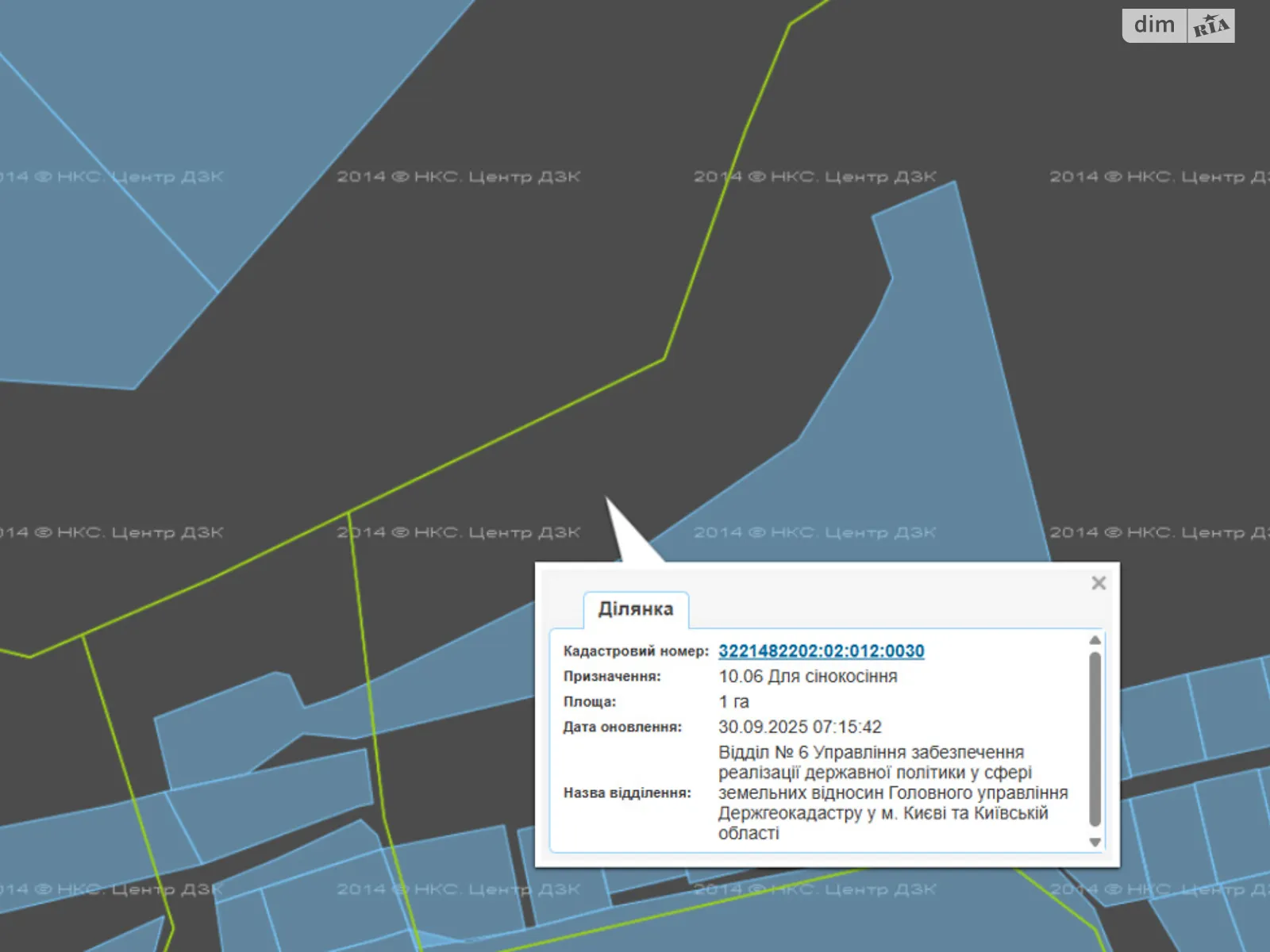Click the area value 1 га
Image resolution: width=1270 pixels, height=952 pixels.
[733, 702]
